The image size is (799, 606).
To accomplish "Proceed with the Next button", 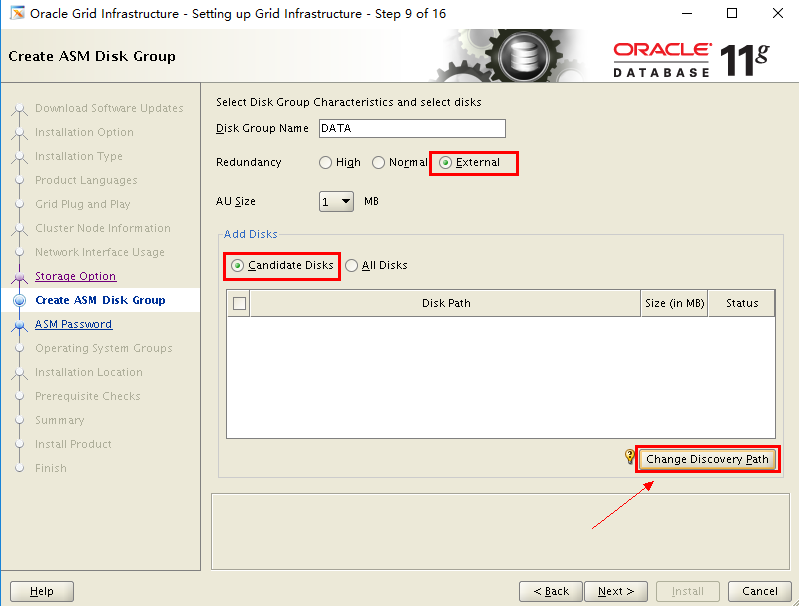I will [x=616, y=591].
